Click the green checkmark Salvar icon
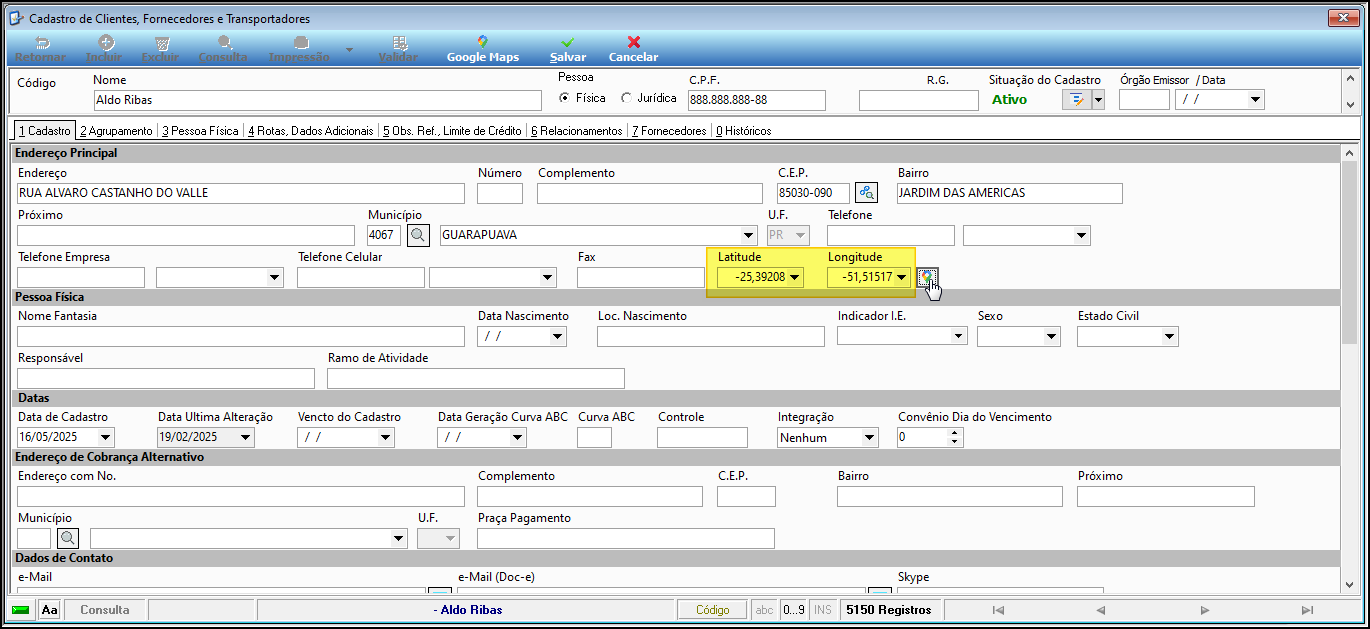This screenshot has width=1370, height=629. [567, 43]
